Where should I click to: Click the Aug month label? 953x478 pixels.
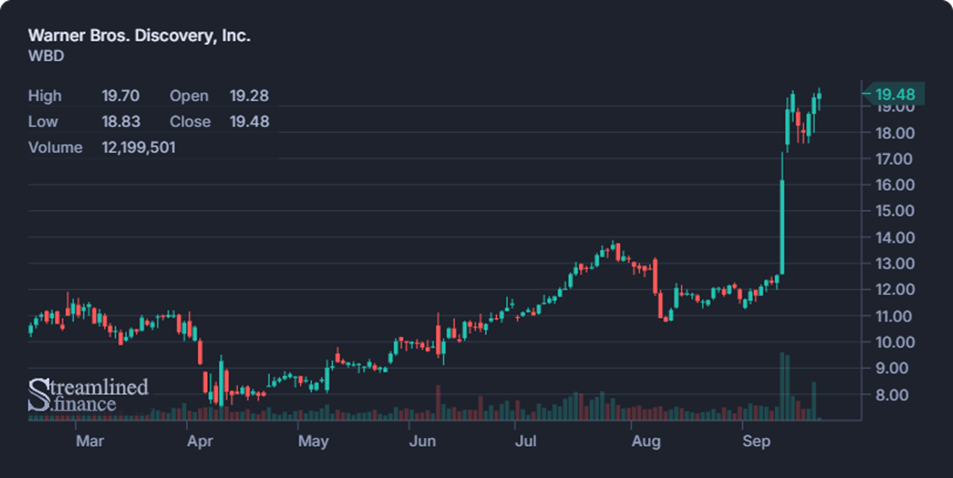point(645,441)
